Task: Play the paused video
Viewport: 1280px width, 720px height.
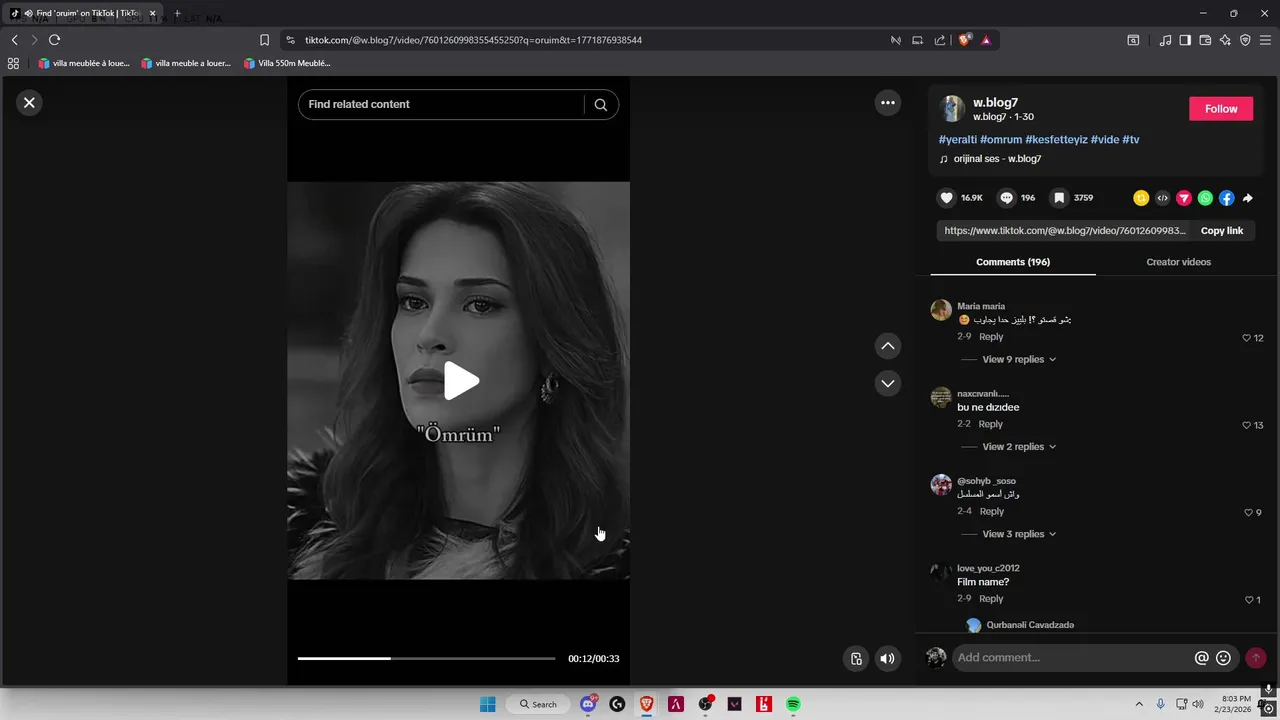Action: coord(460,381)
